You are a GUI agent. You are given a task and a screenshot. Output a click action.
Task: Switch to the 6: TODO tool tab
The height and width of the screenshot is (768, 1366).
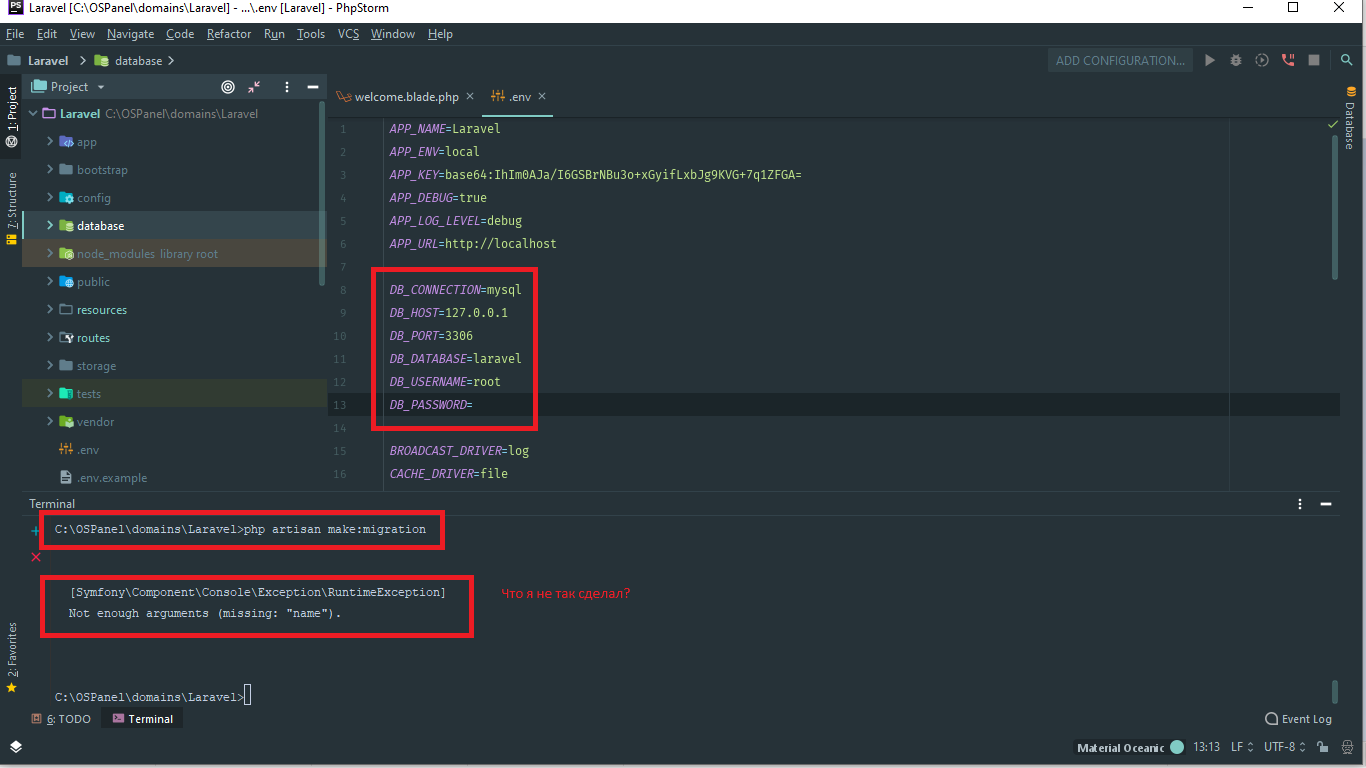coord(61,719)
